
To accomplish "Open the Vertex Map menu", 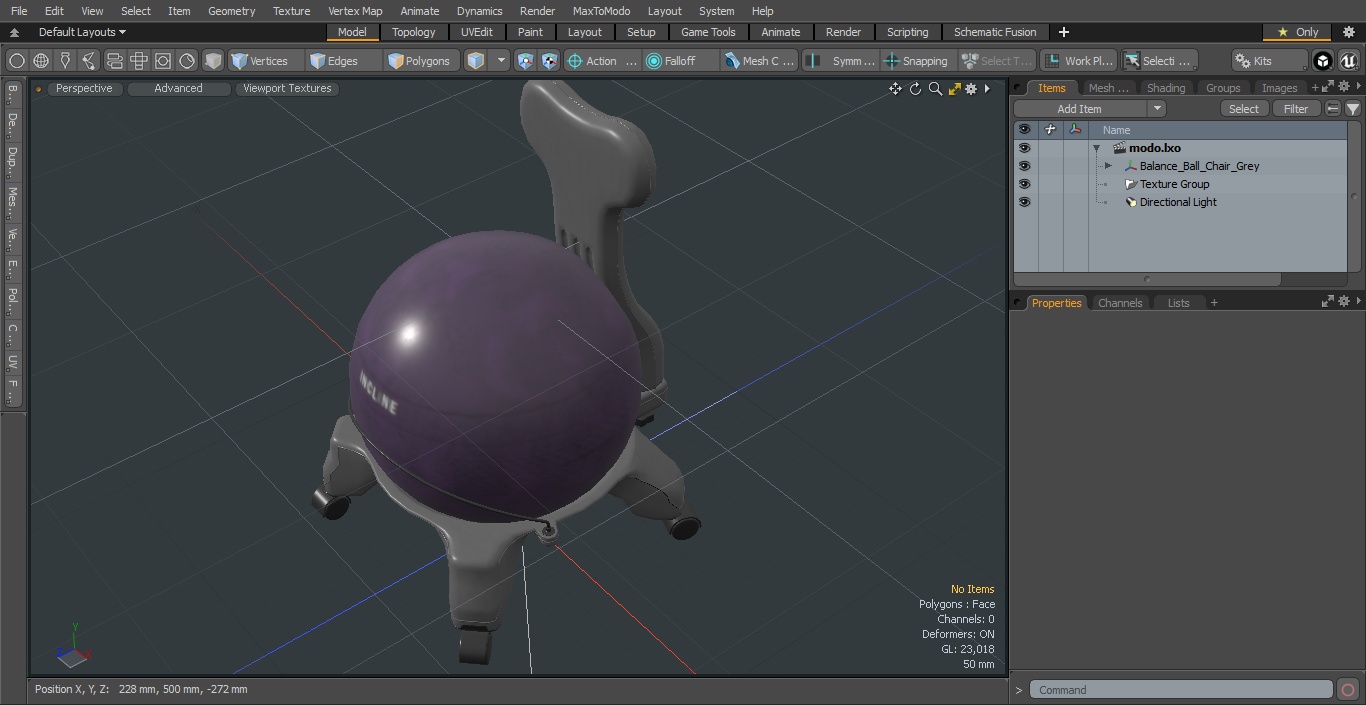I will pos(355,11).
